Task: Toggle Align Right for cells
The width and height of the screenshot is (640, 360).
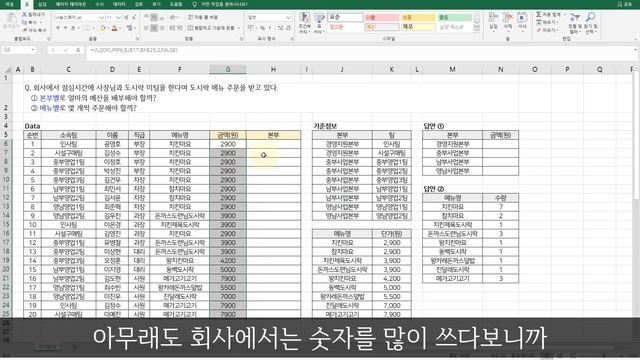Action: point(161,28)
